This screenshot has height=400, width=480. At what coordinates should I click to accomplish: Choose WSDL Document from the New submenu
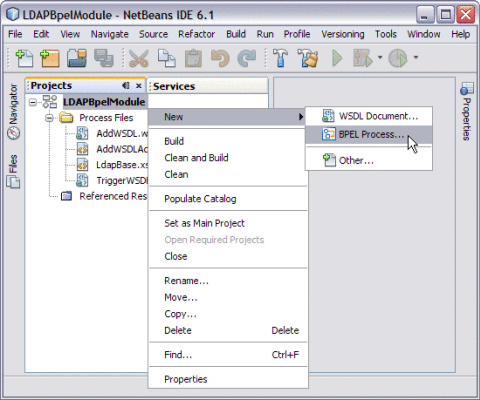pos(369,116)
